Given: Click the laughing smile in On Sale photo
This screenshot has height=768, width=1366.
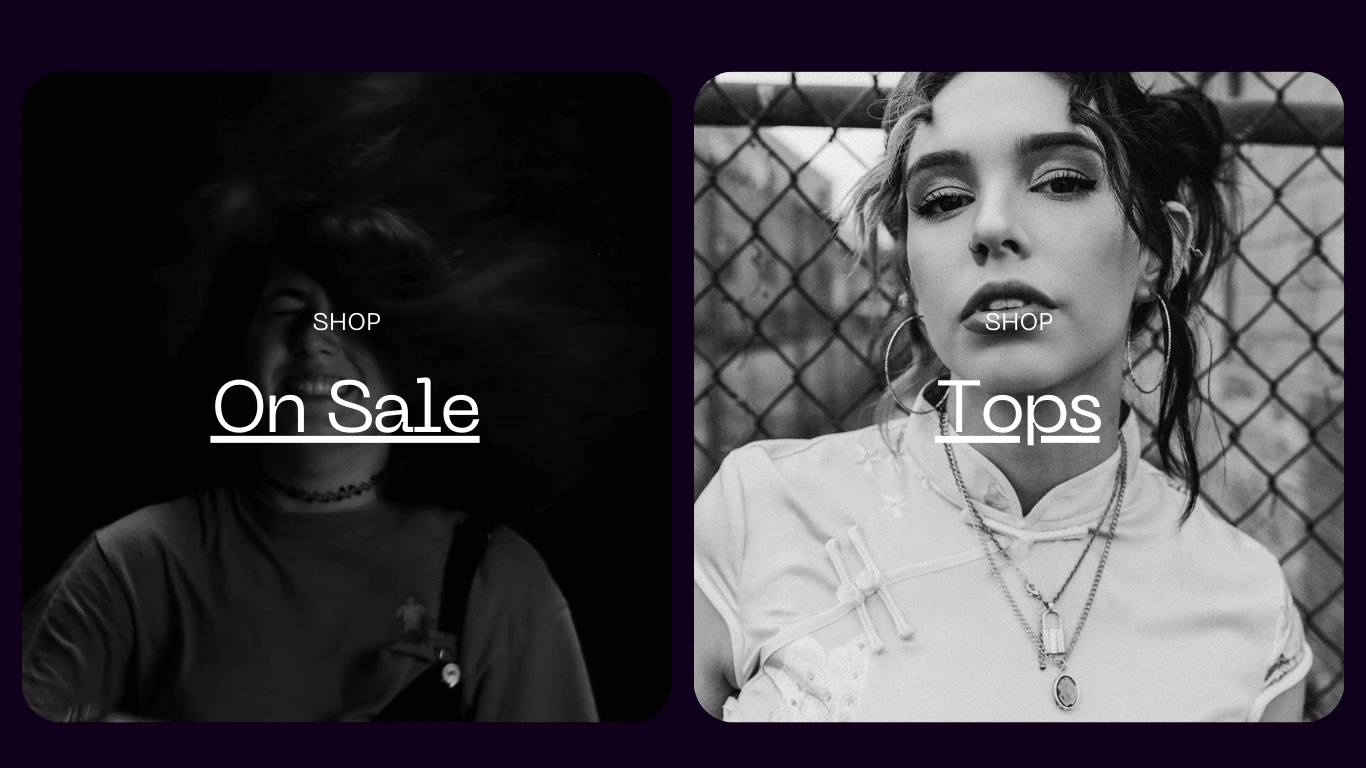Looking at the screenshot, I should point(312,387).
